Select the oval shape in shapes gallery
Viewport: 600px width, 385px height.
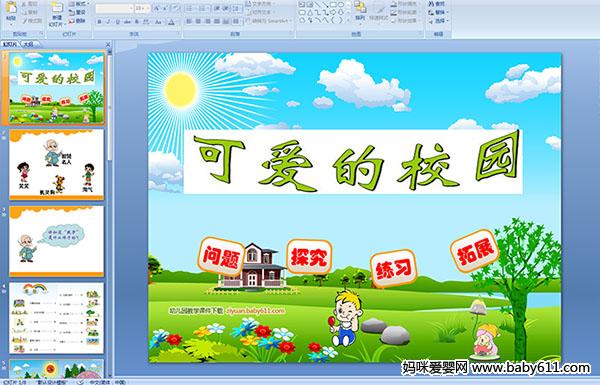(342, 5)
